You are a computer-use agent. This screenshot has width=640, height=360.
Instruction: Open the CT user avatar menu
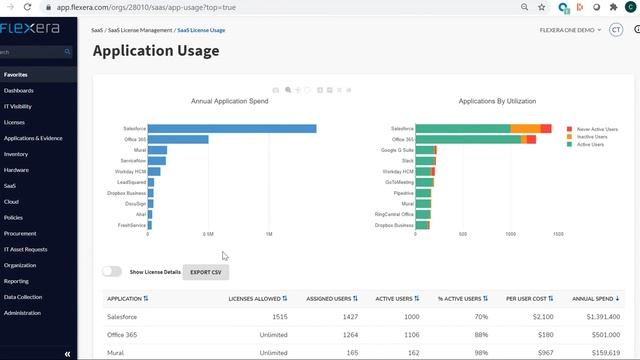[616, 30]
